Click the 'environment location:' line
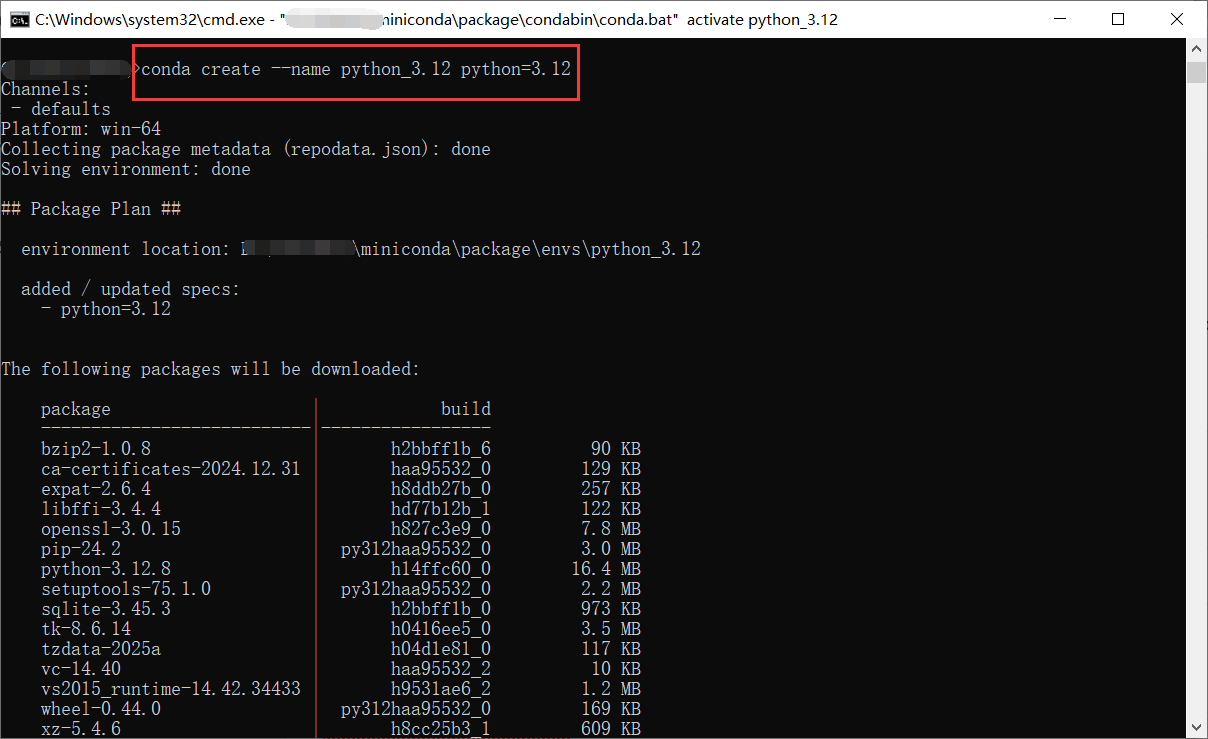Viewport: 1208px width, 739px height. pos(361,249)
